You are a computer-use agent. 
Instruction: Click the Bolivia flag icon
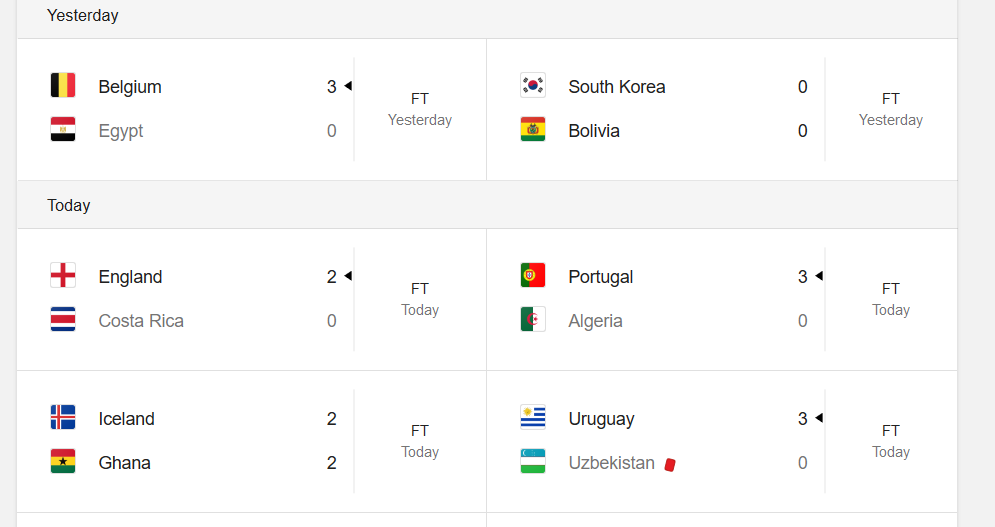(533, 129)
